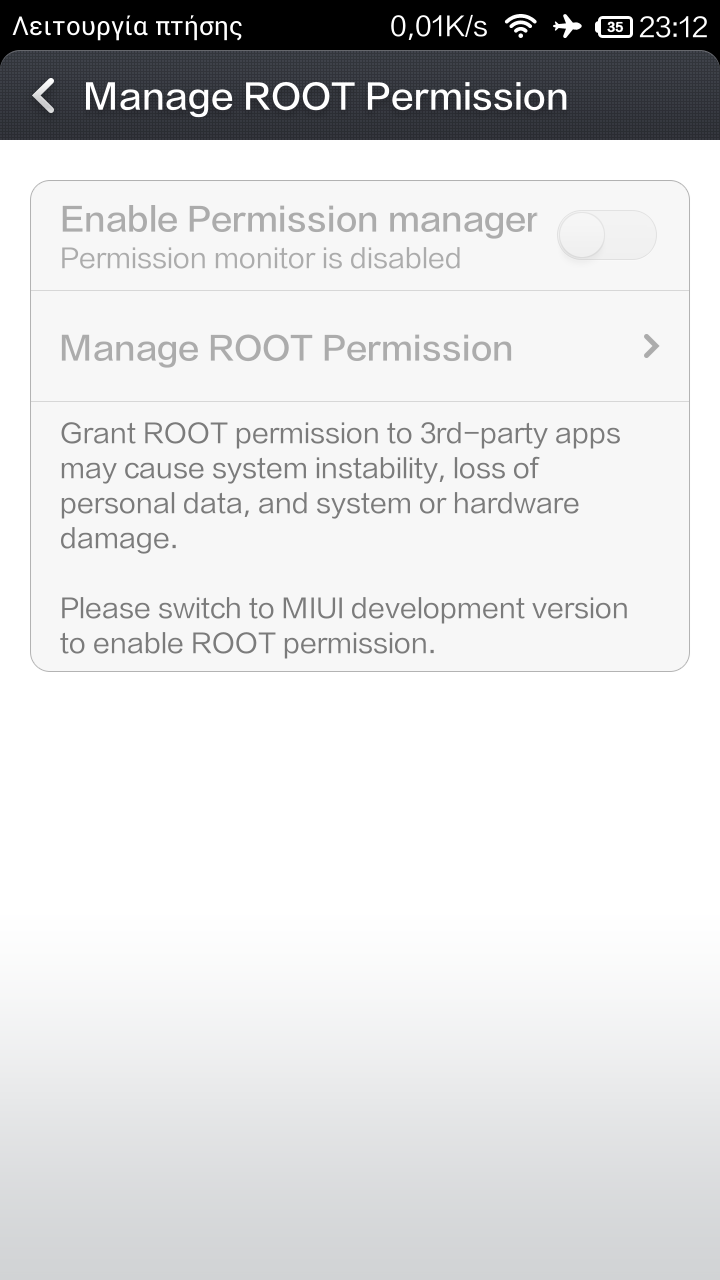Screen dimensions: 720x1280
Task: Tap the 'to enable ROOT permission.' text line
Action: pyautogui.click(x=247, y=643)
